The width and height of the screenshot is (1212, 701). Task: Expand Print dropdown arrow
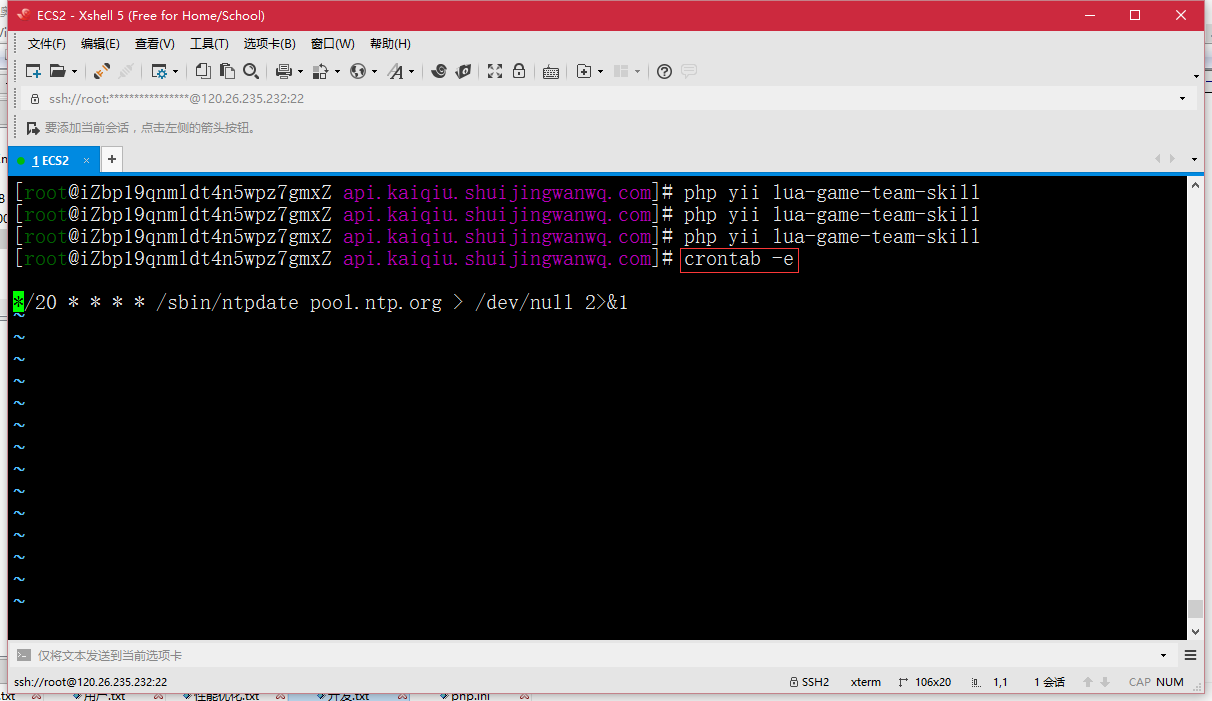300,72
